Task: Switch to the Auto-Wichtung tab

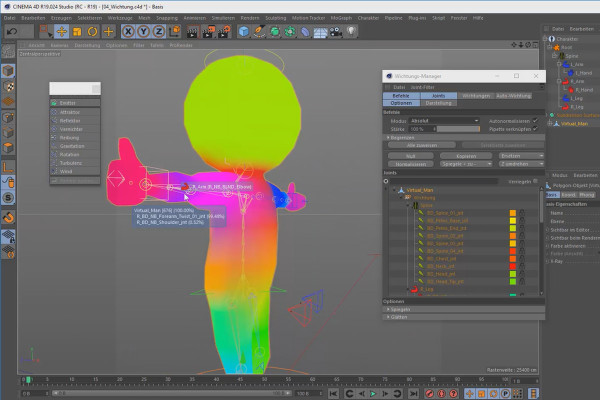Action: point(514,96)
